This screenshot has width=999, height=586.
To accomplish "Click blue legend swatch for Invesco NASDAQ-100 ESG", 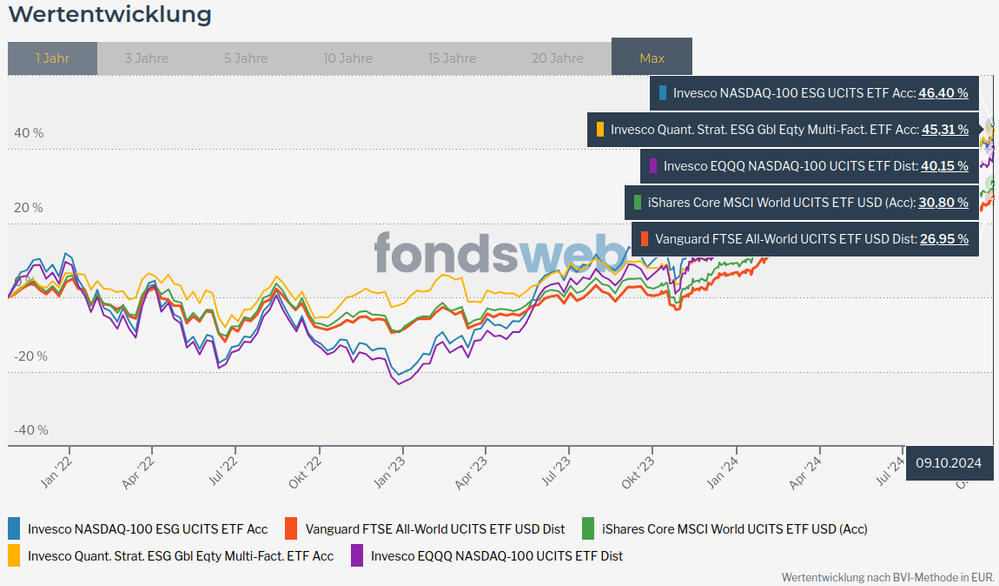I will tap(14, 529).
